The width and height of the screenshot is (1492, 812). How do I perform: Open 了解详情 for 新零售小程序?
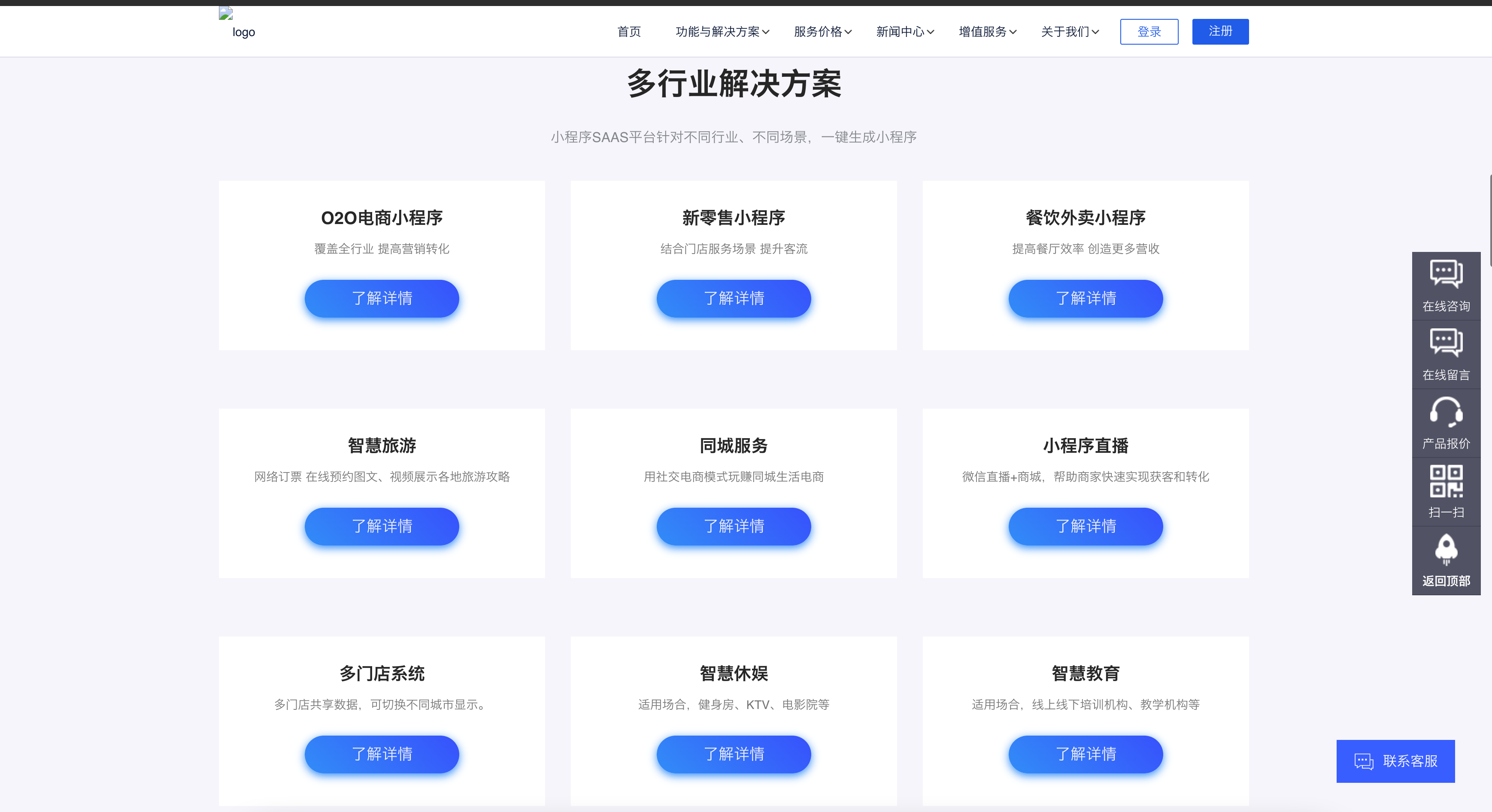[733, 298]
